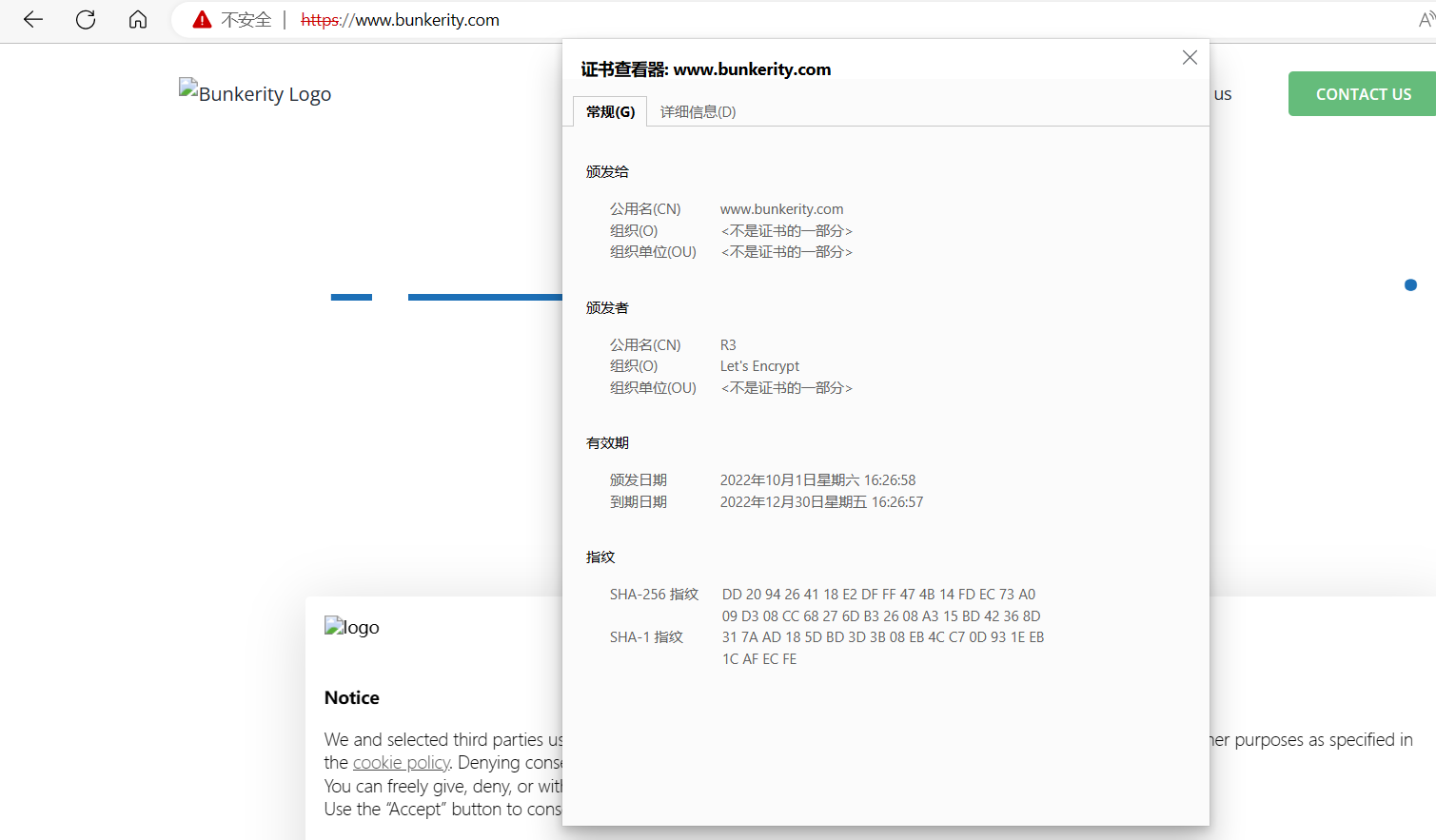1436x840 pixels.
Task: Click the blue scroll indicator dot
Action: [1410, 284]
